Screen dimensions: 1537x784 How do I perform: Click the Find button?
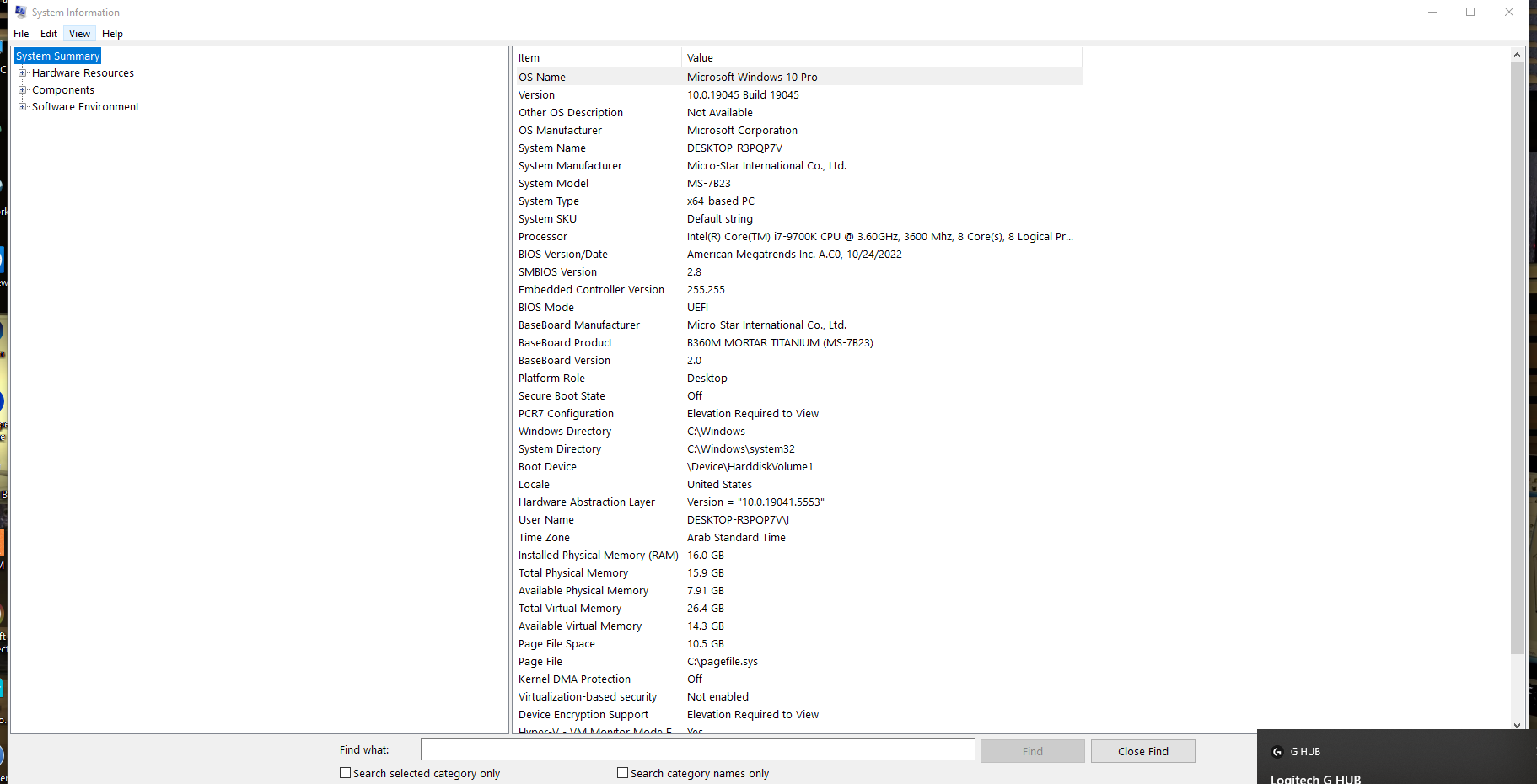click(x=1032, y=751)
